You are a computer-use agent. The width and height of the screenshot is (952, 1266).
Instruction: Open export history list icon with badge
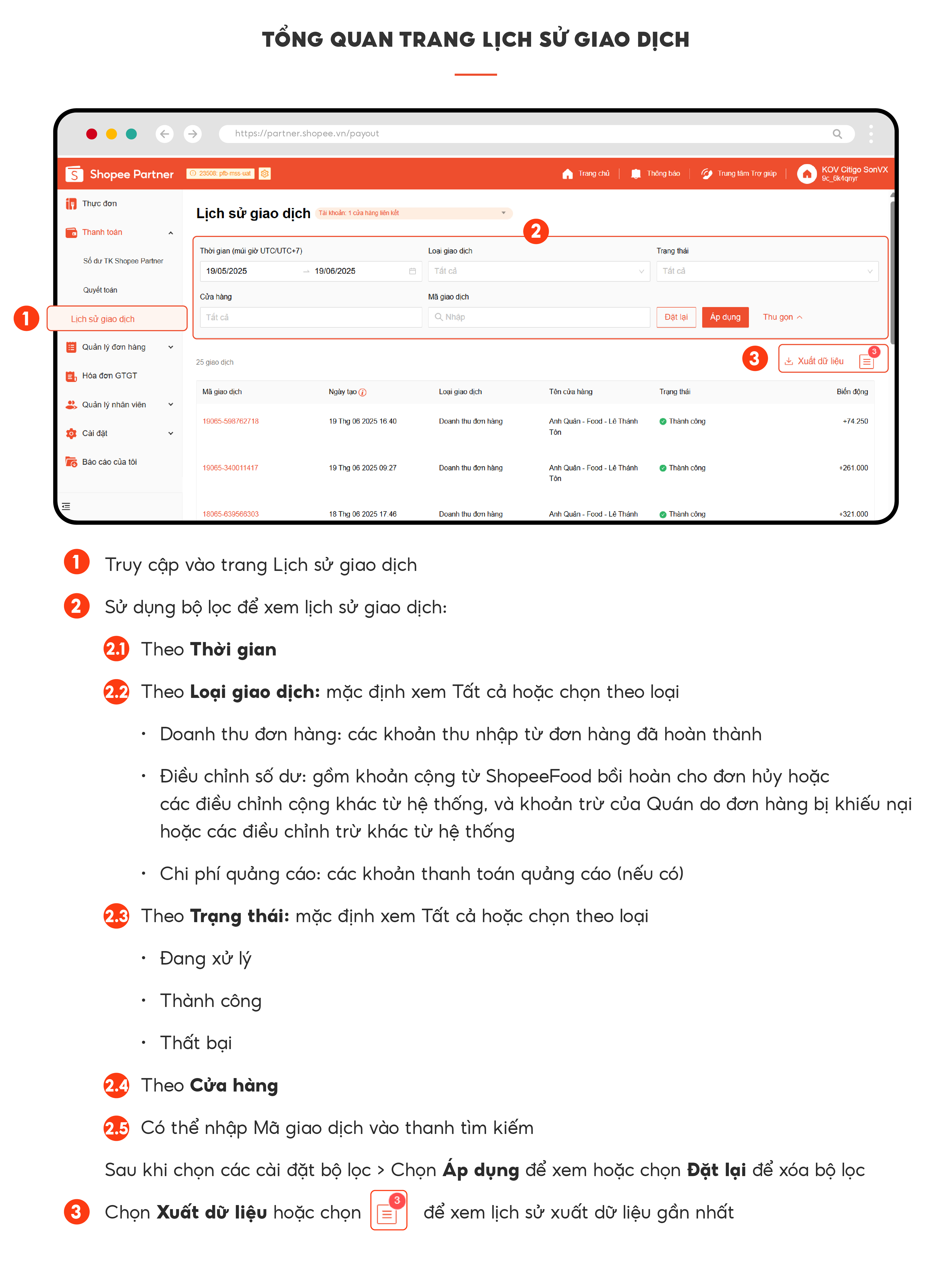(867, 361)
